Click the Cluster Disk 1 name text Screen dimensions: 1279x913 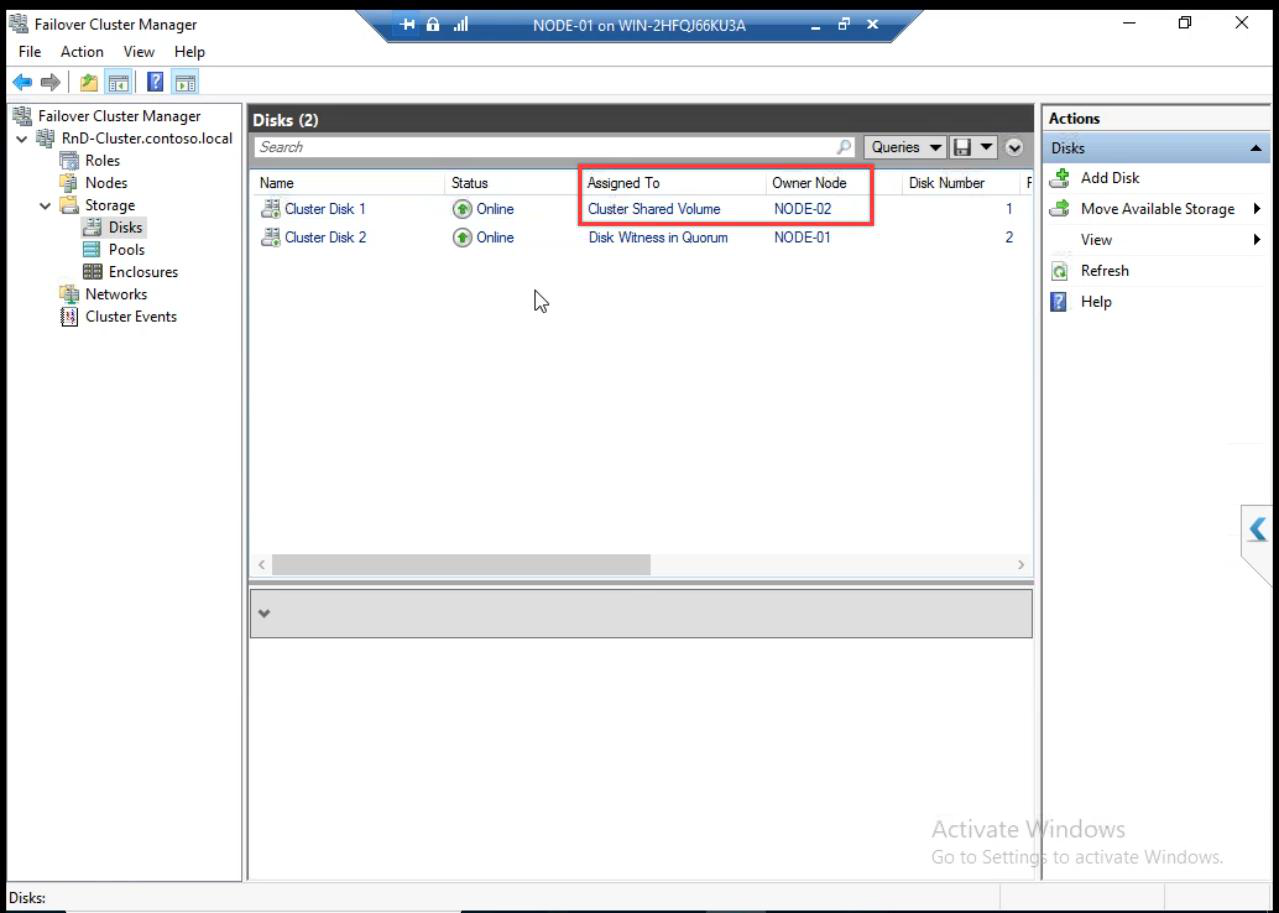pos(325,209)
